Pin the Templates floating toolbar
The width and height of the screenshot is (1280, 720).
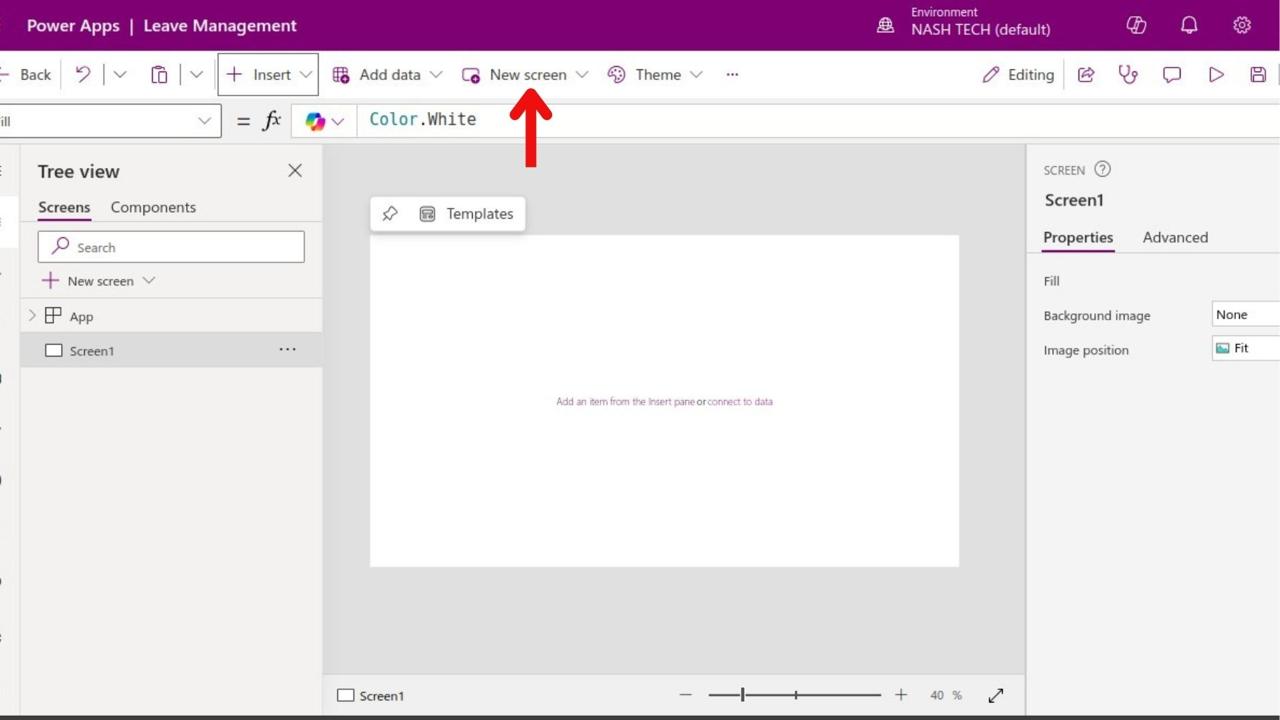pos(390,214)
